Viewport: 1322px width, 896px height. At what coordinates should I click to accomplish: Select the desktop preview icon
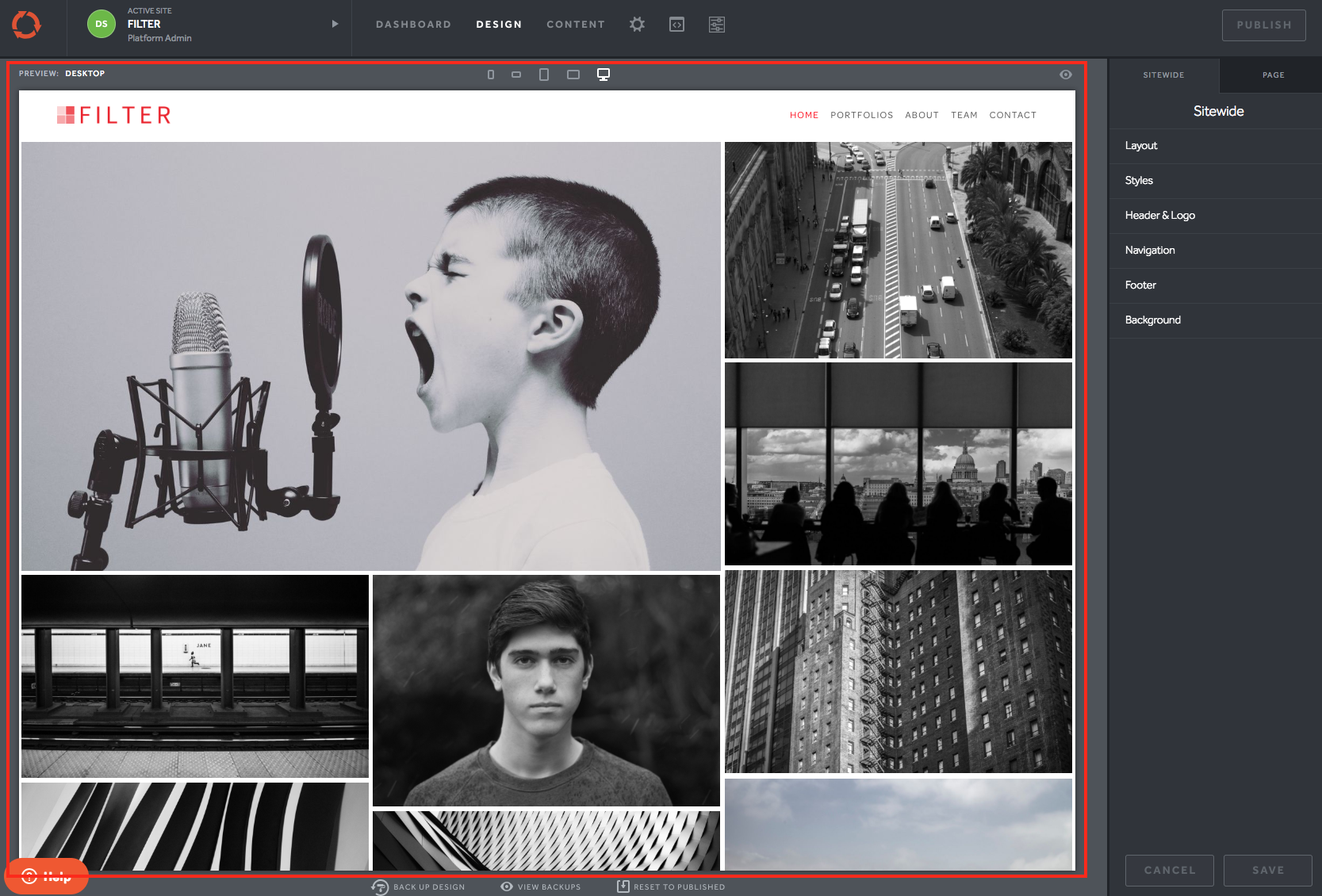[x=604, y=75]
